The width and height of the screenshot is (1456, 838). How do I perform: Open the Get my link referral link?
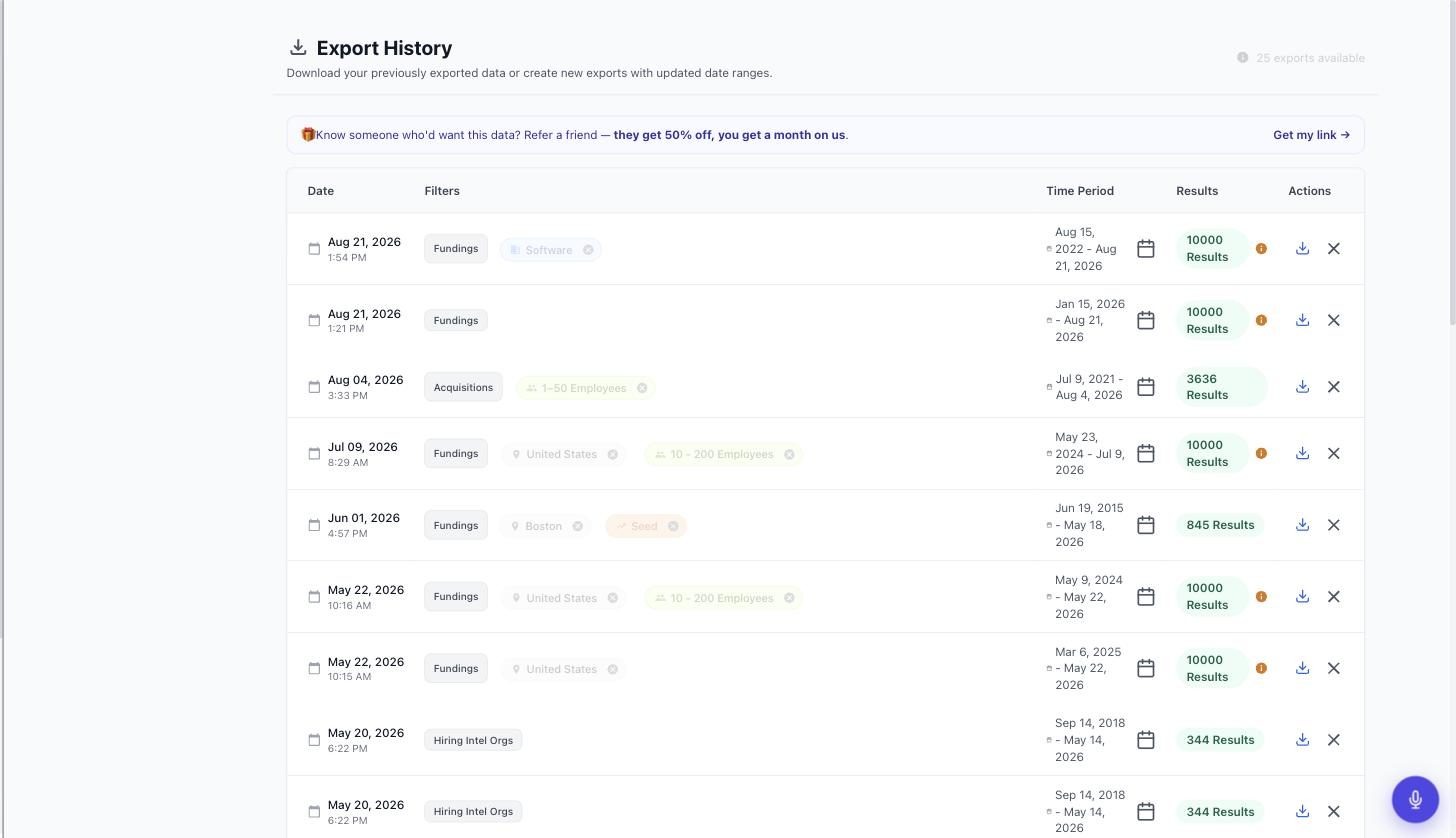1311,135
